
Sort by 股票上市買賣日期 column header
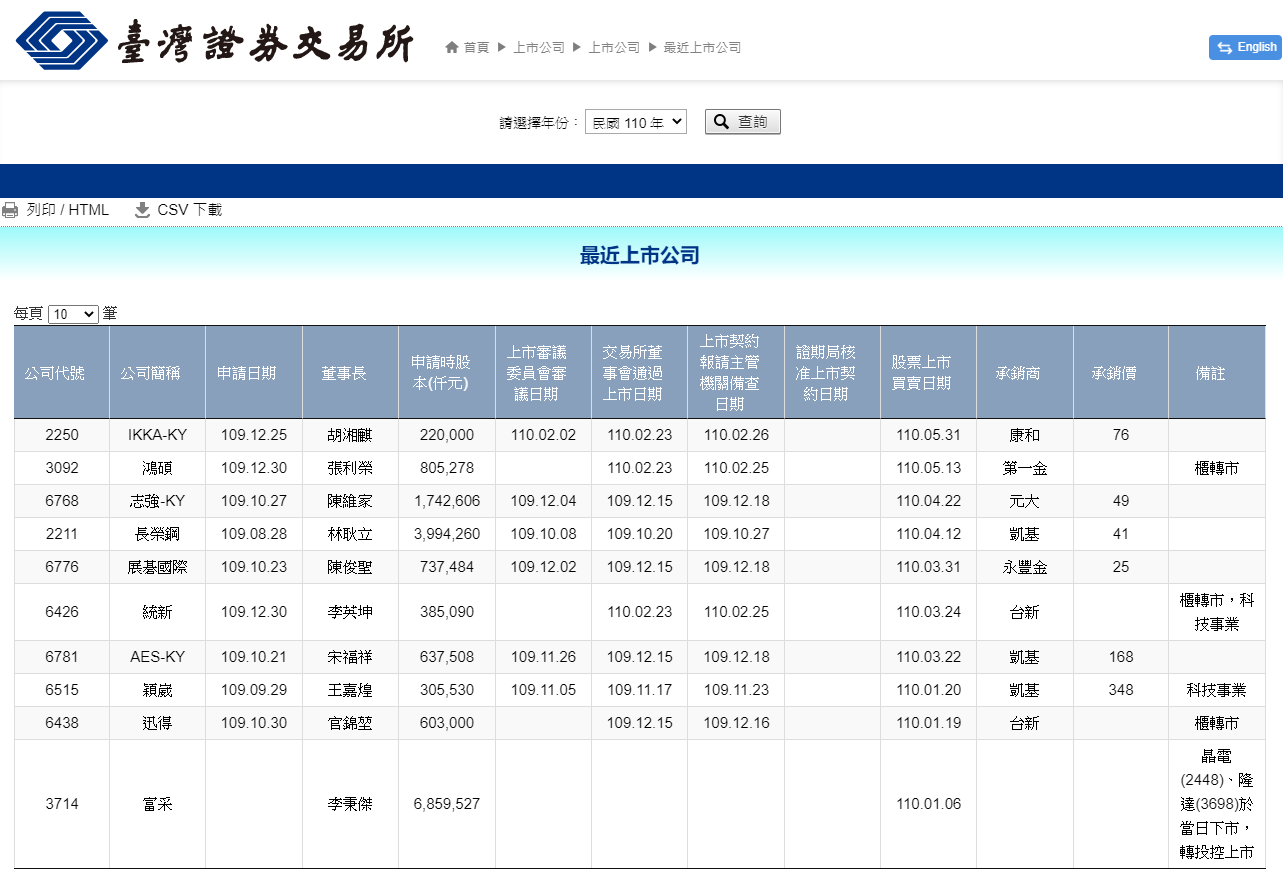928,372
